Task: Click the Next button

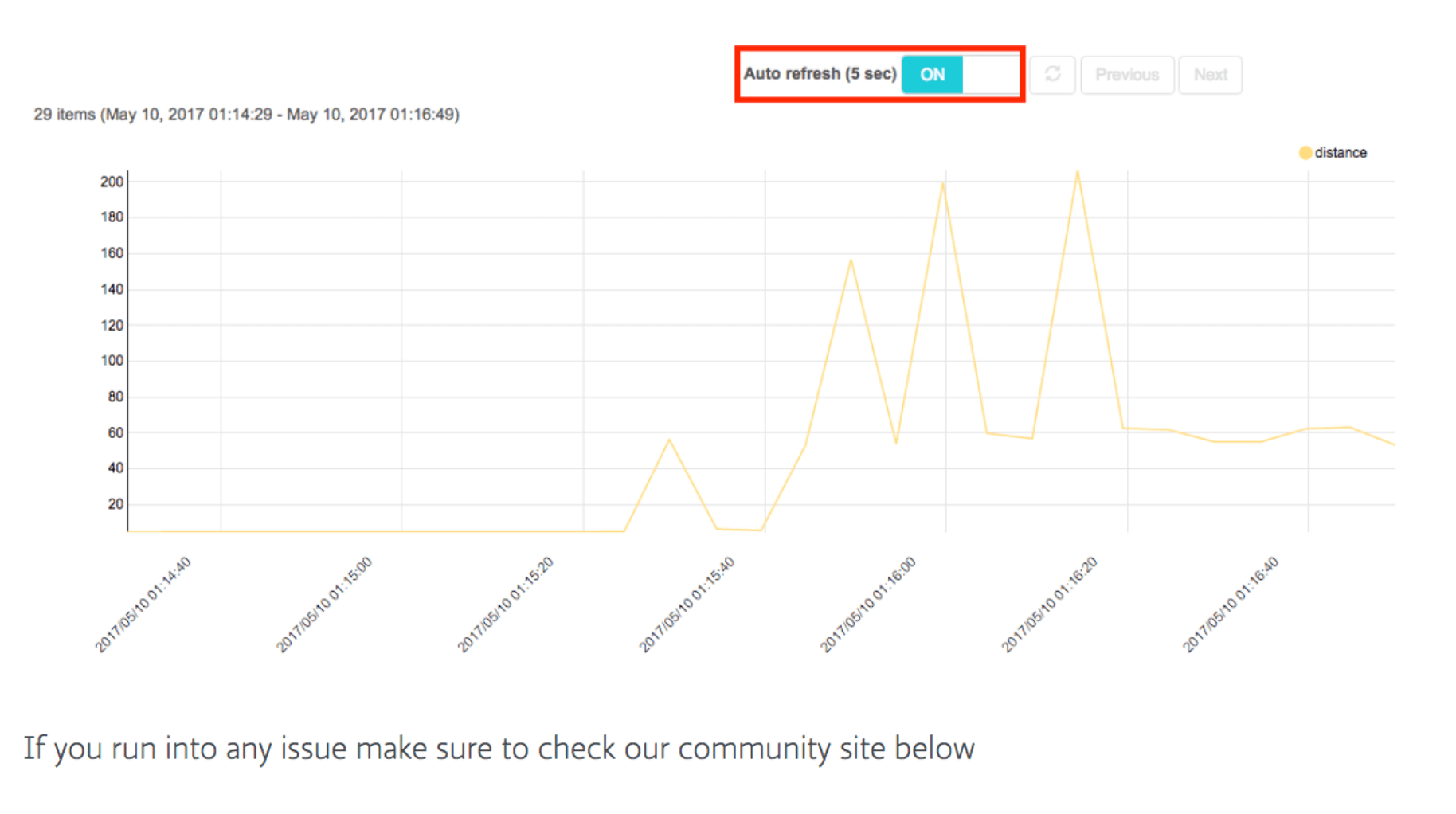Action: [1210, 75]
